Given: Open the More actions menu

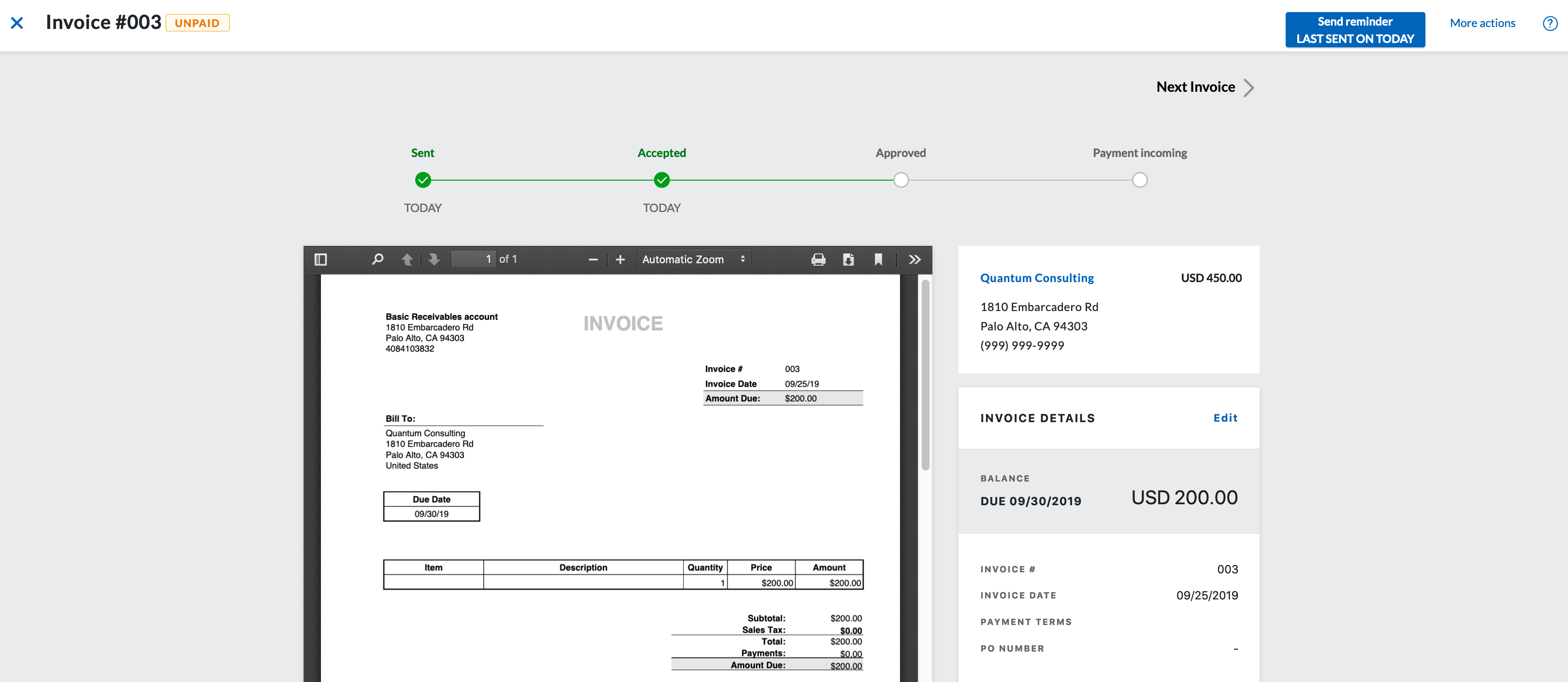Looking at the screenshot, I should point(1482,23).
